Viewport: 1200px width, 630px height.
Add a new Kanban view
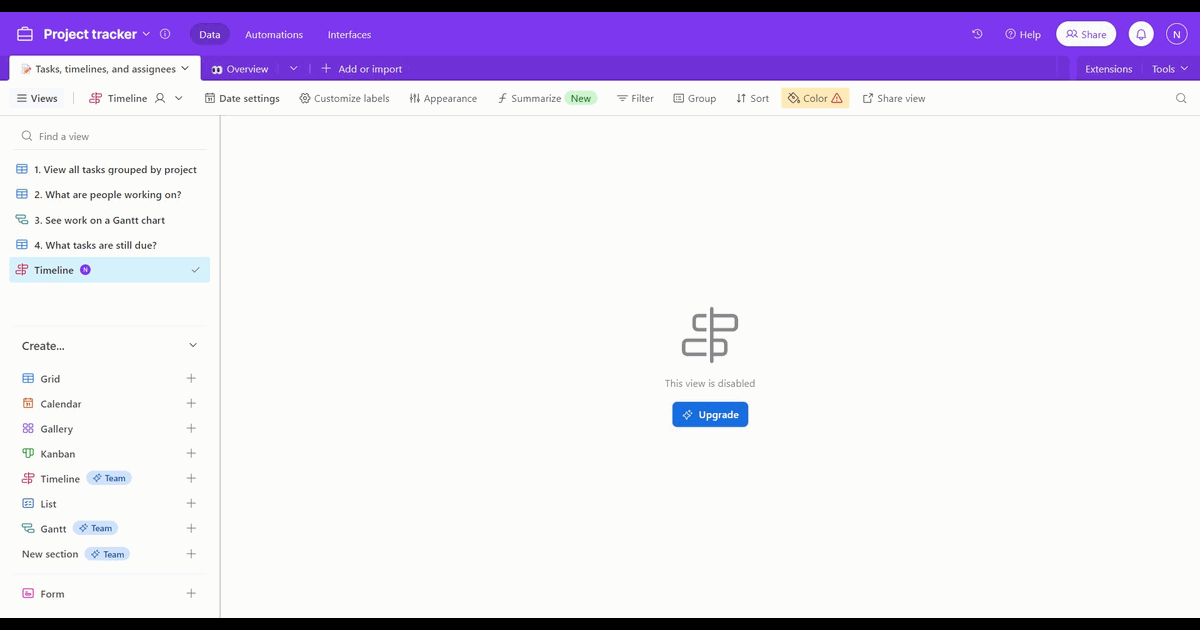pos(191,453)
